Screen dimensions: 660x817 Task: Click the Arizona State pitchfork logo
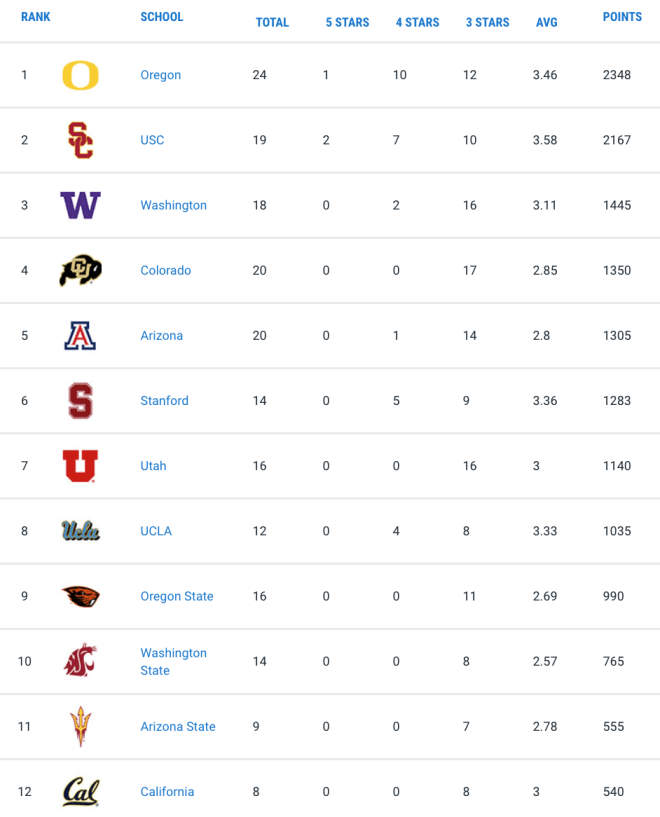coord(80,726)
